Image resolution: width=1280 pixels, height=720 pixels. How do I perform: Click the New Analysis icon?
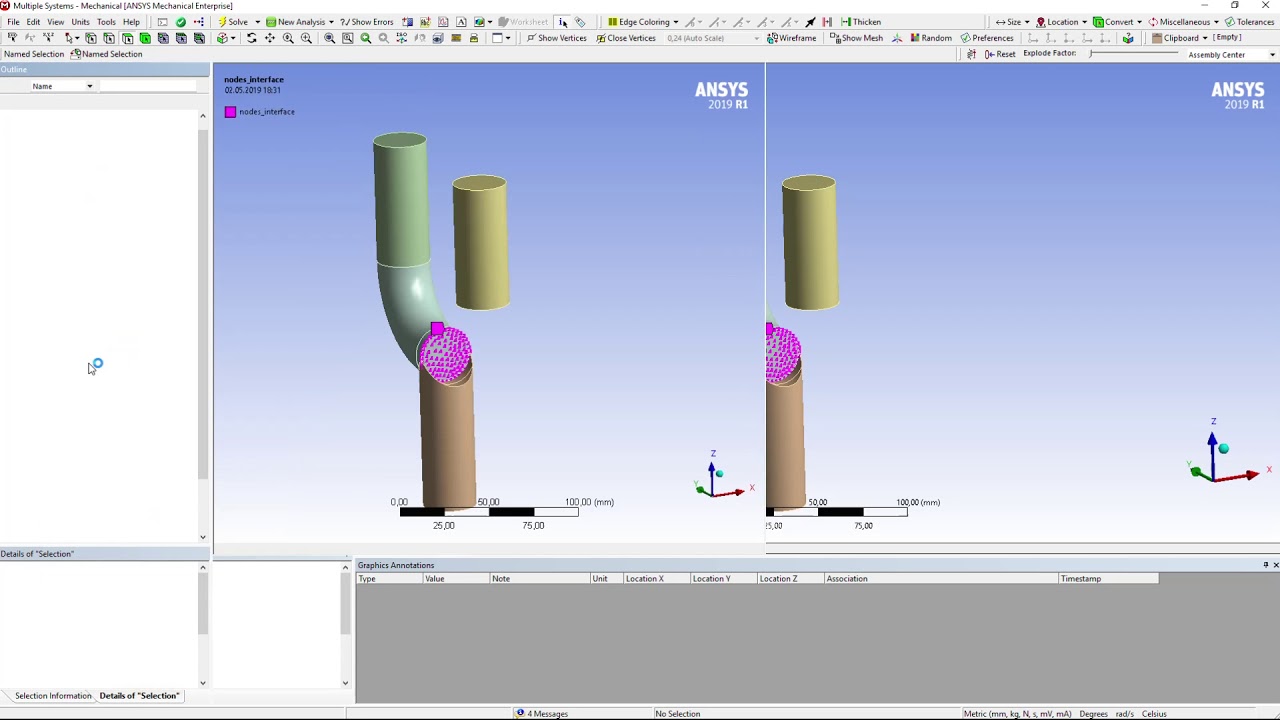(271, 22)
